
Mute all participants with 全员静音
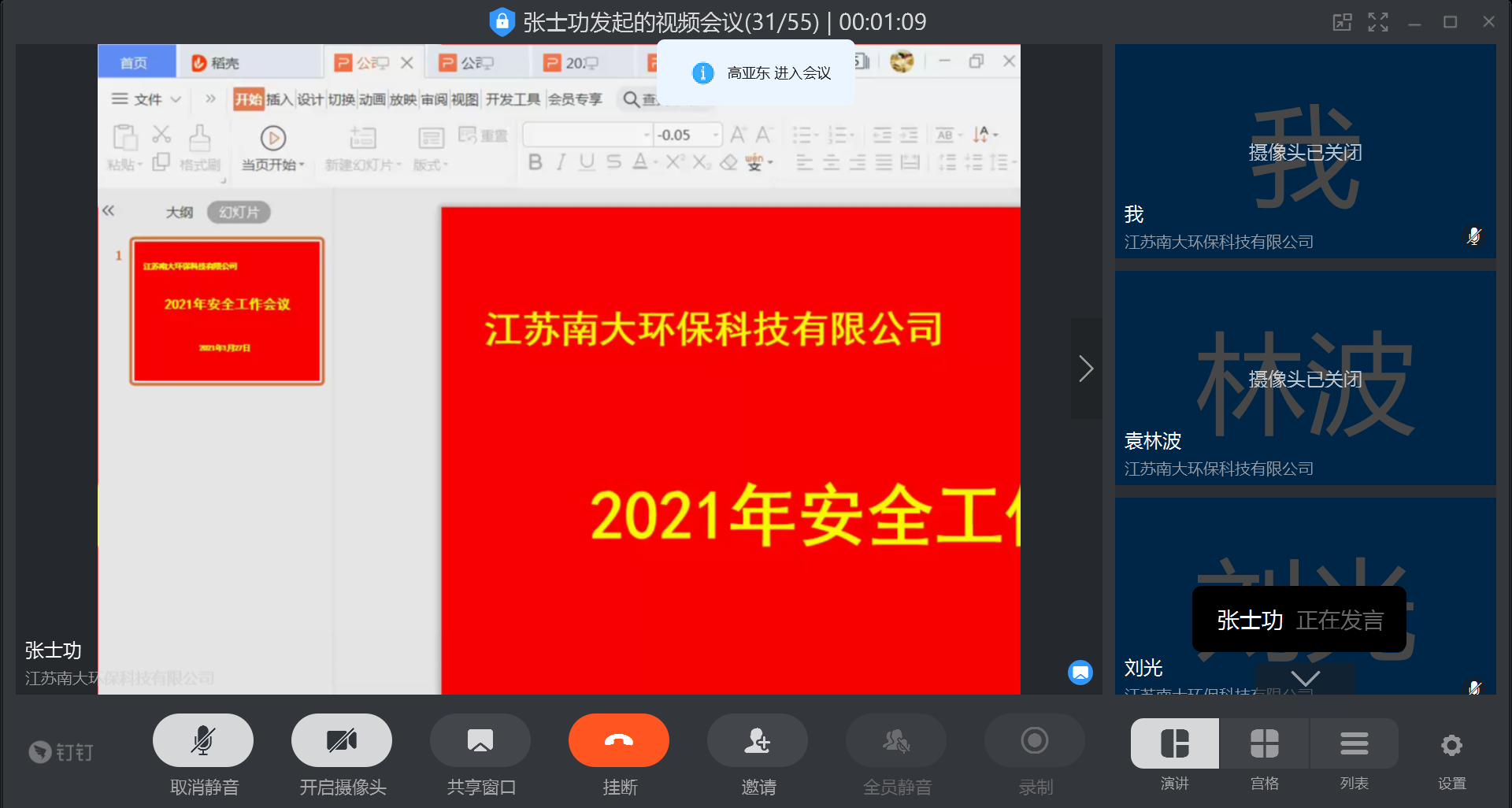(x=895, y=740)
